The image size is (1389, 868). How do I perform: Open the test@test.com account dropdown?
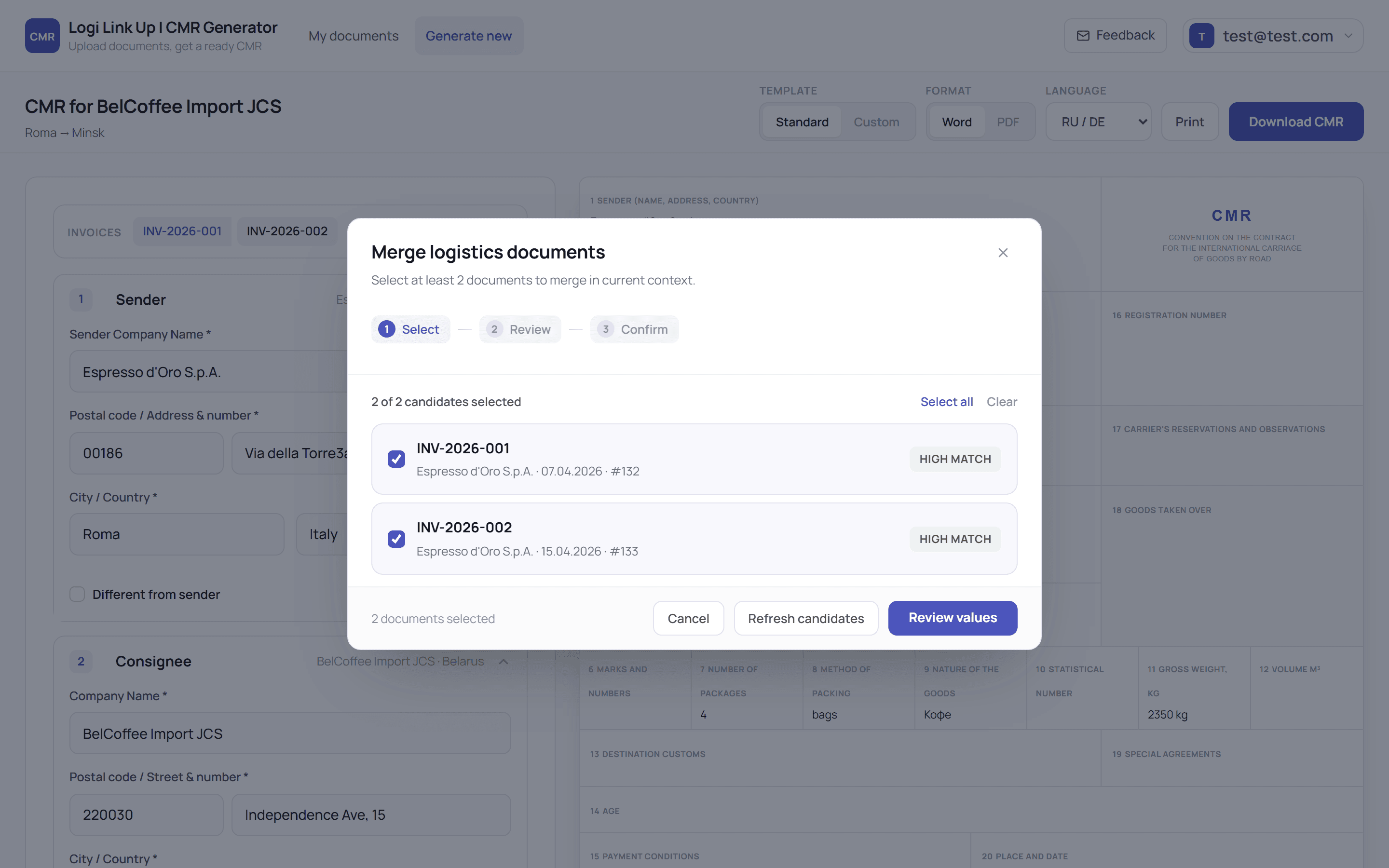[x=1272, y=36]
